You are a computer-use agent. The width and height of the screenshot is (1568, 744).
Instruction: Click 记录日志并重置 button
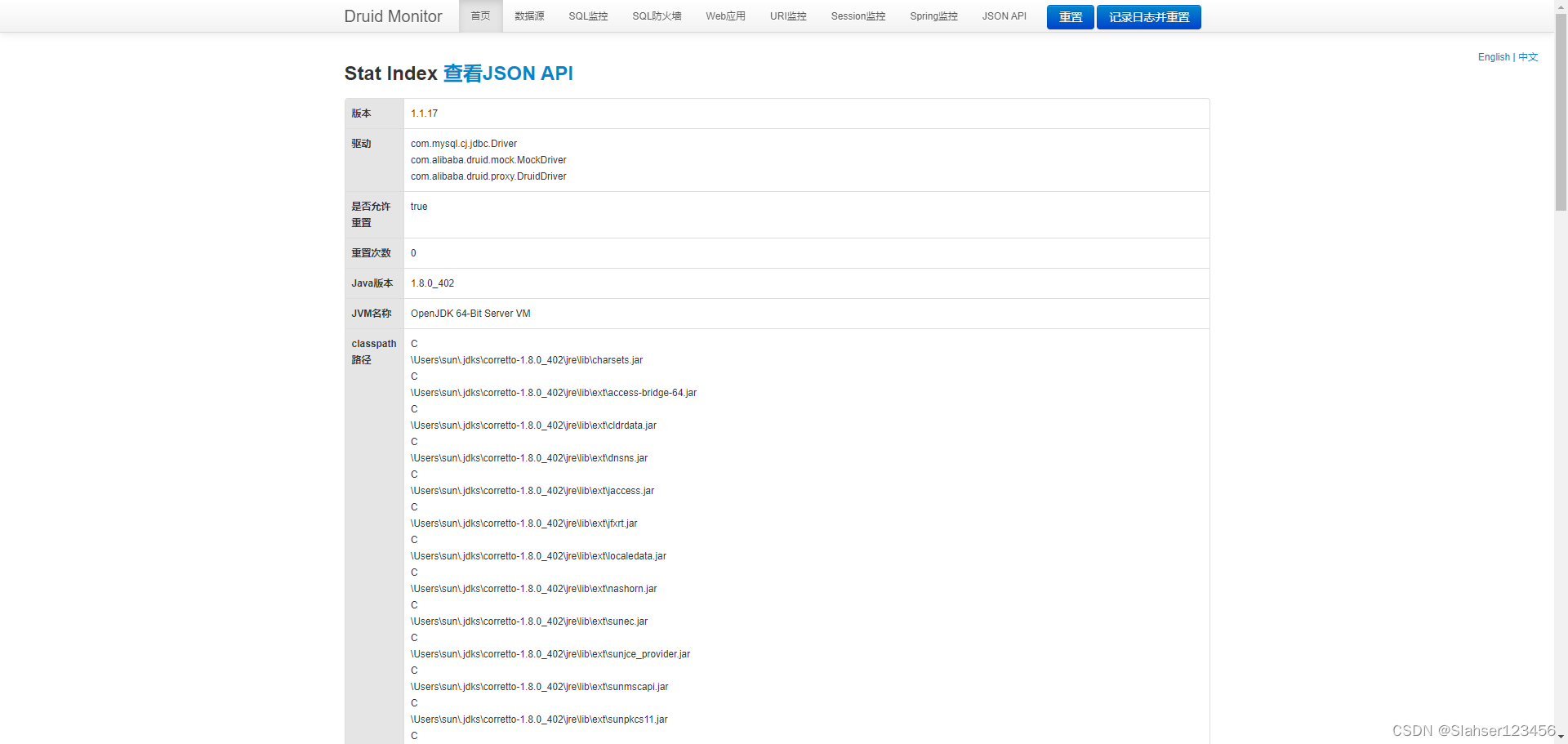[1148, 16]
